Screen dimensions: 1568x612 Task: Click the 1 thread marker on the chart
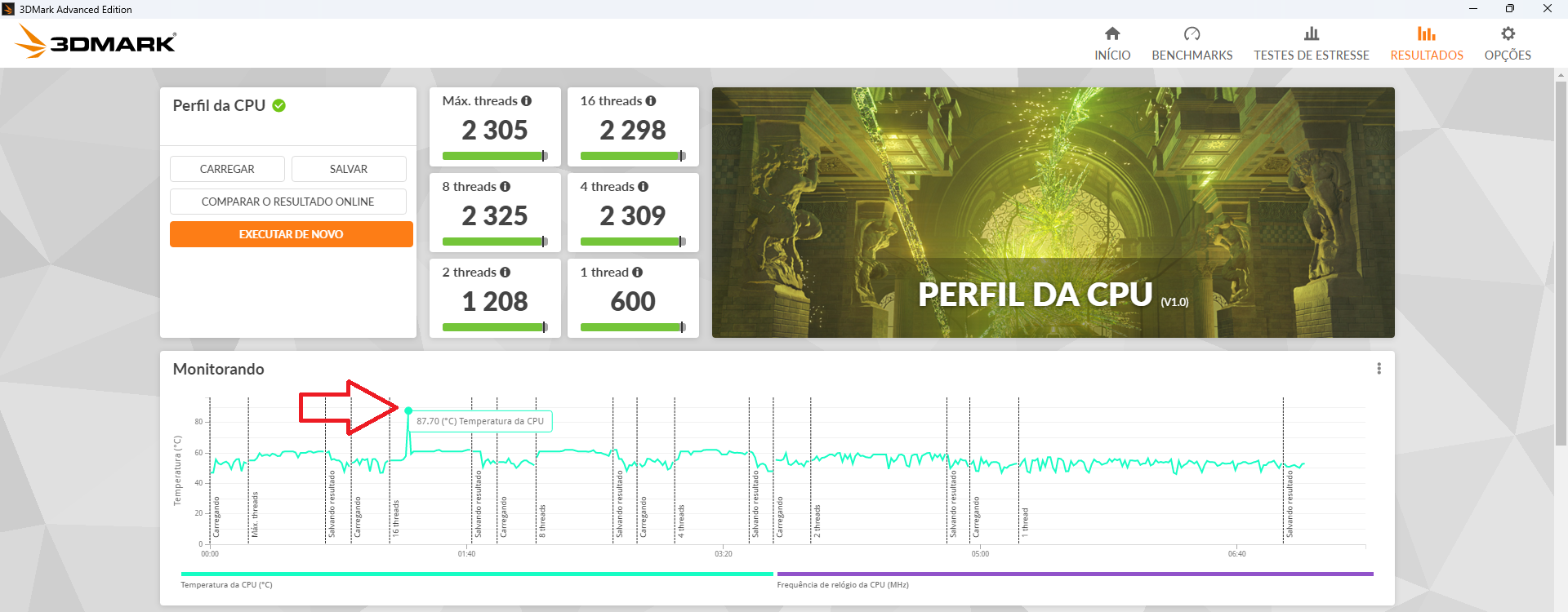(1025, 522)
